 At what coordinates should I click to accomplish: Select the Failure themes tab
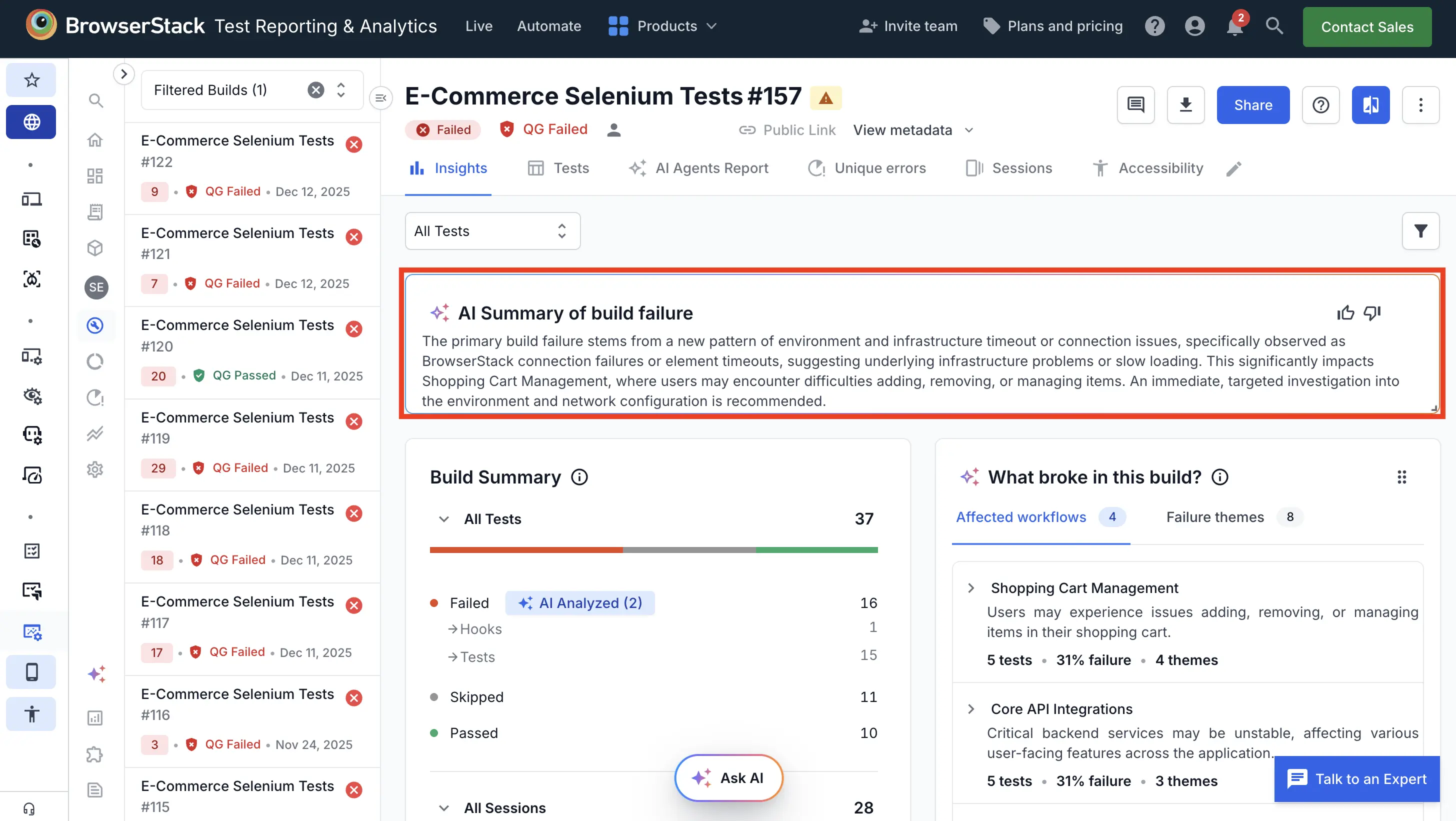(1234, 517)
